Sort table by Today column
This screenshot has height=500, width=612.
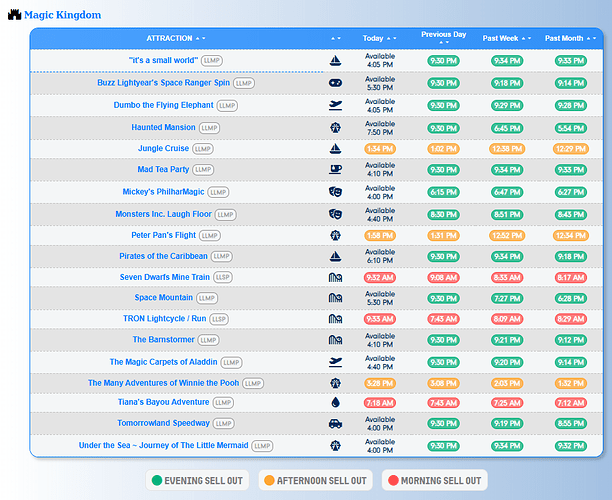point(379,38)
